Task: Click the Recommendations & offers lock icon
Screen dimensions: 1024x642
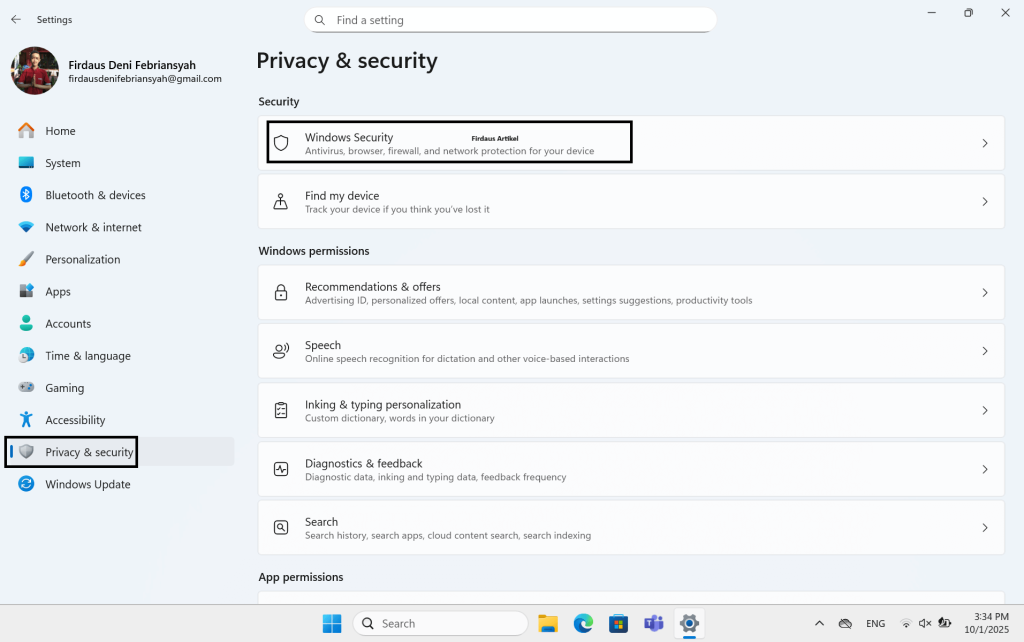Action: [281, 293]
